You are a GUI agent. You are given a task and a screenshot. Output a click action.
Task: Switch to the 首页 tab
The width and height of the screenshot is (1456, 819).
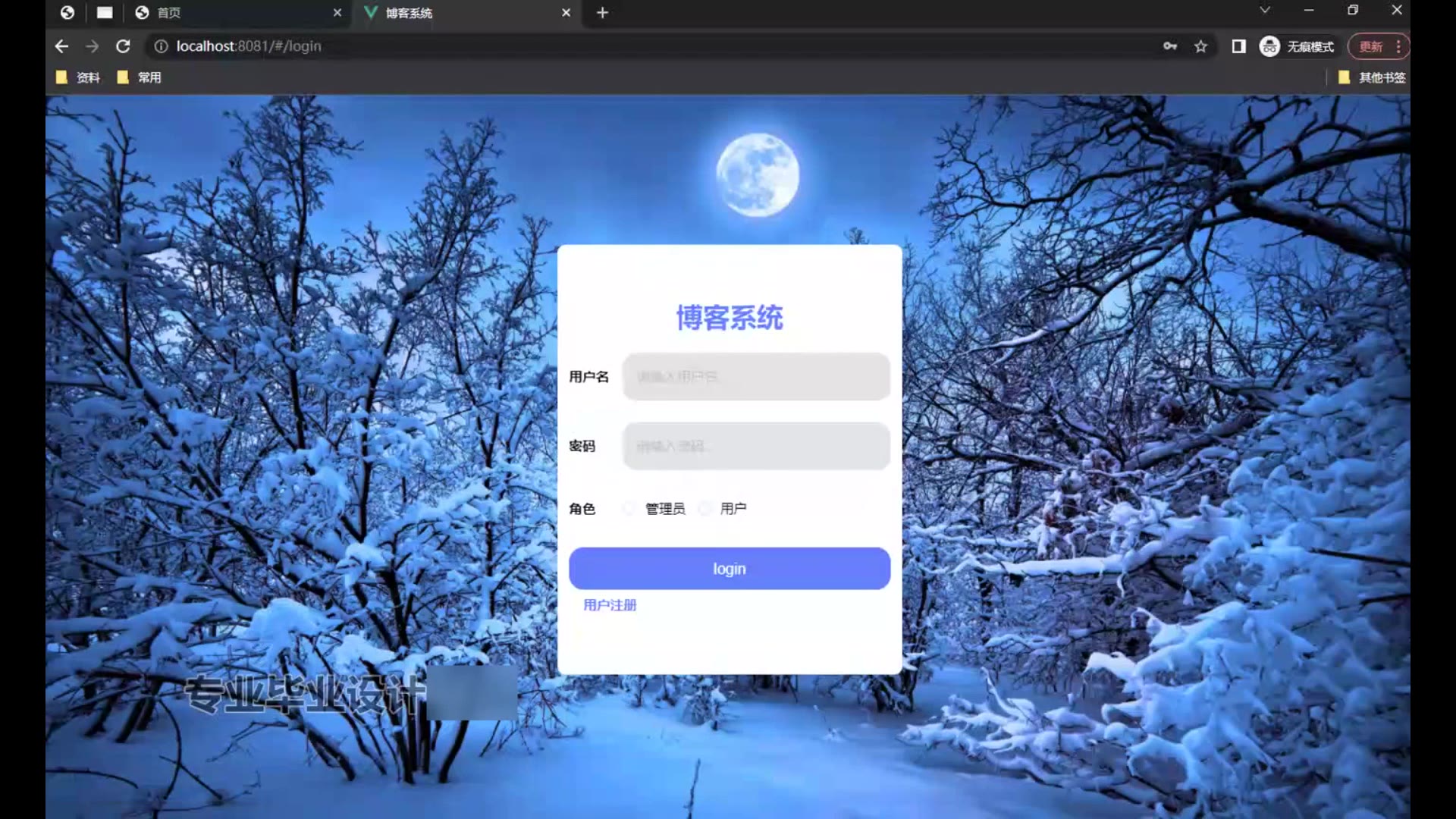click(x=227, y=13)
